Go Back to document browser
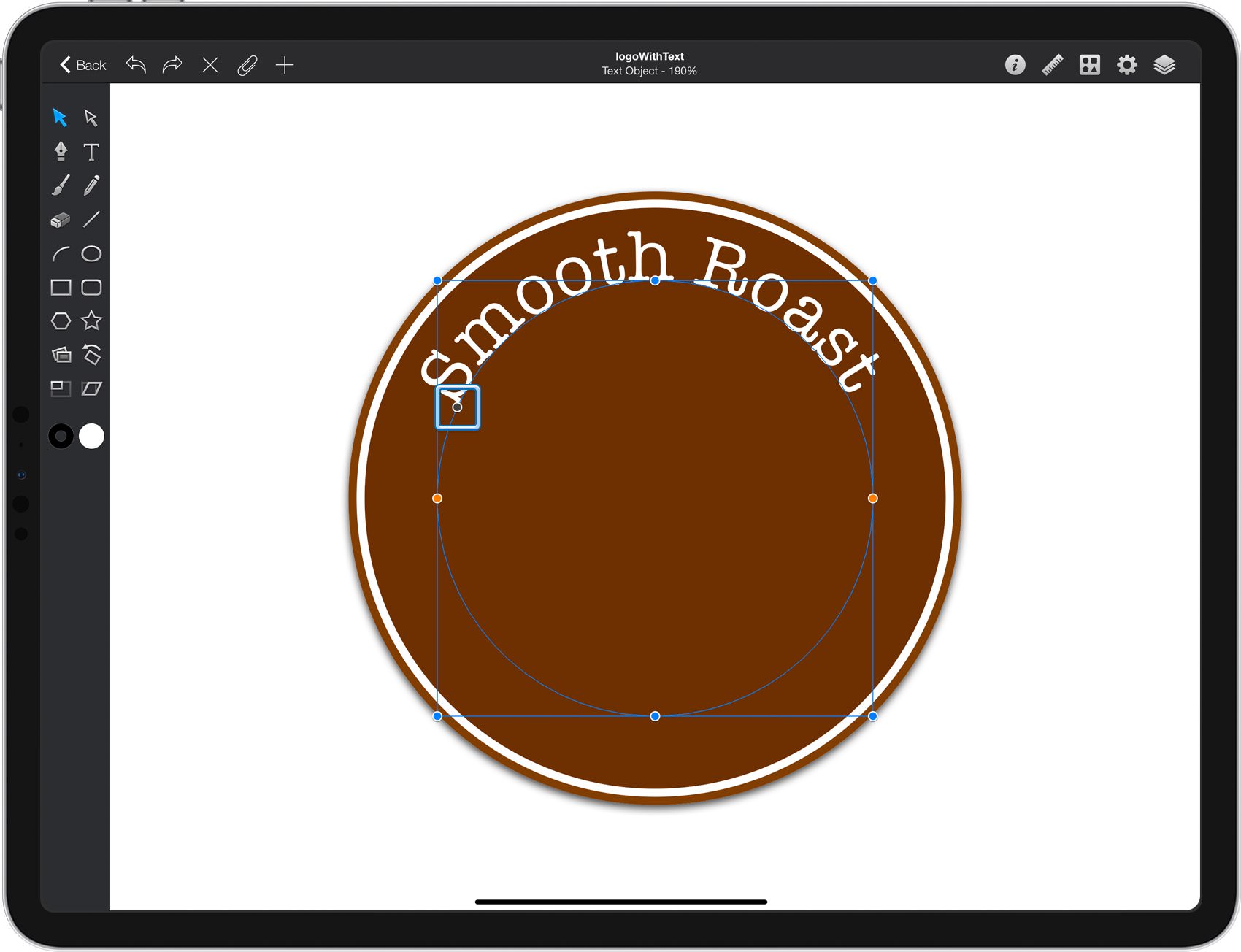Image resolution: width=1241 pixels, height=952 pixels. (82, 65)
